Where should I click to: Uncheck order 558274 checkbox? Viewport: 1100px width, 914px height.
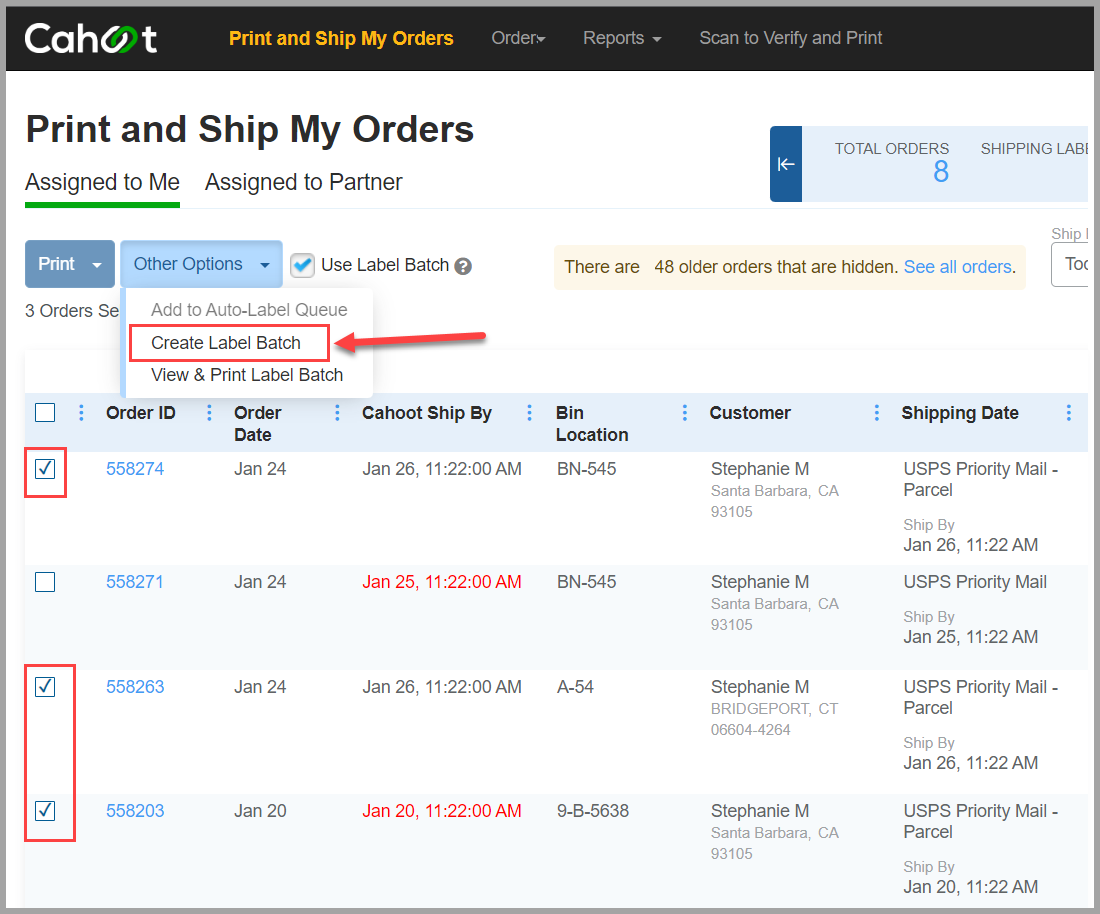45,469
